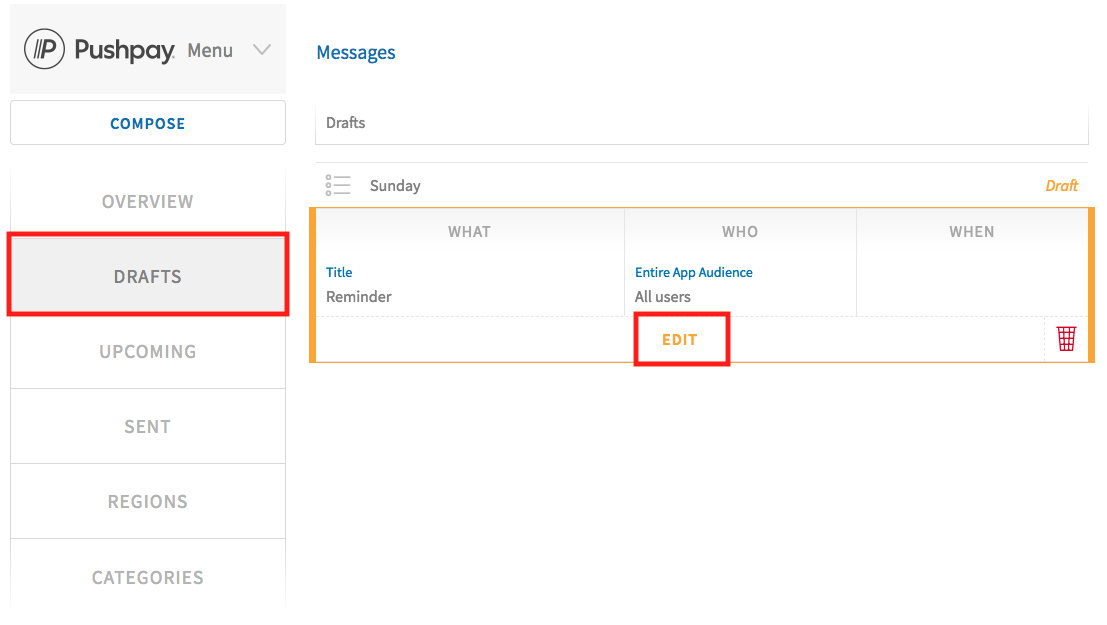Viewport: 1107px width, 625px height.
Task: Delete the draft using the trash icon
Action: point(1065,338)
